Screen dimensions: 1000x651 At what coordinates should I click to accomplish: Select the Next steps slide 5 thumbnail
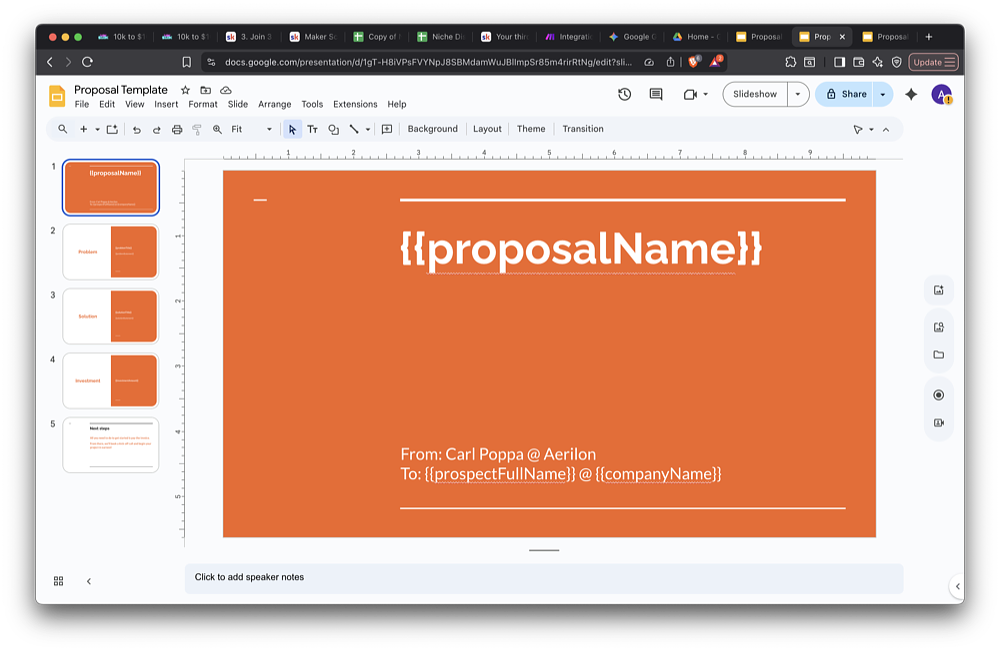tap(110, 445)
